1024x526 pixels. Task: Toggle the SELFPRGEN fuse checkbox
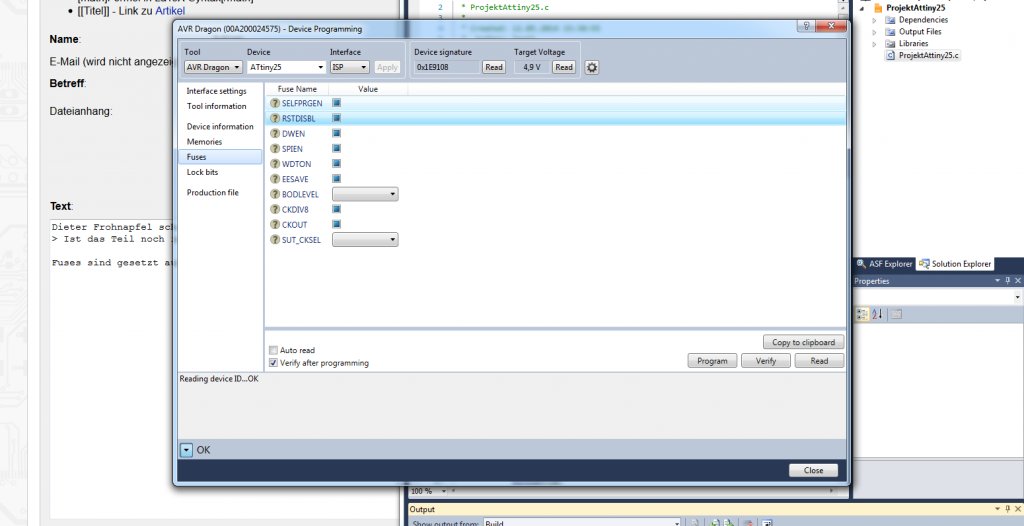[336, 103]
